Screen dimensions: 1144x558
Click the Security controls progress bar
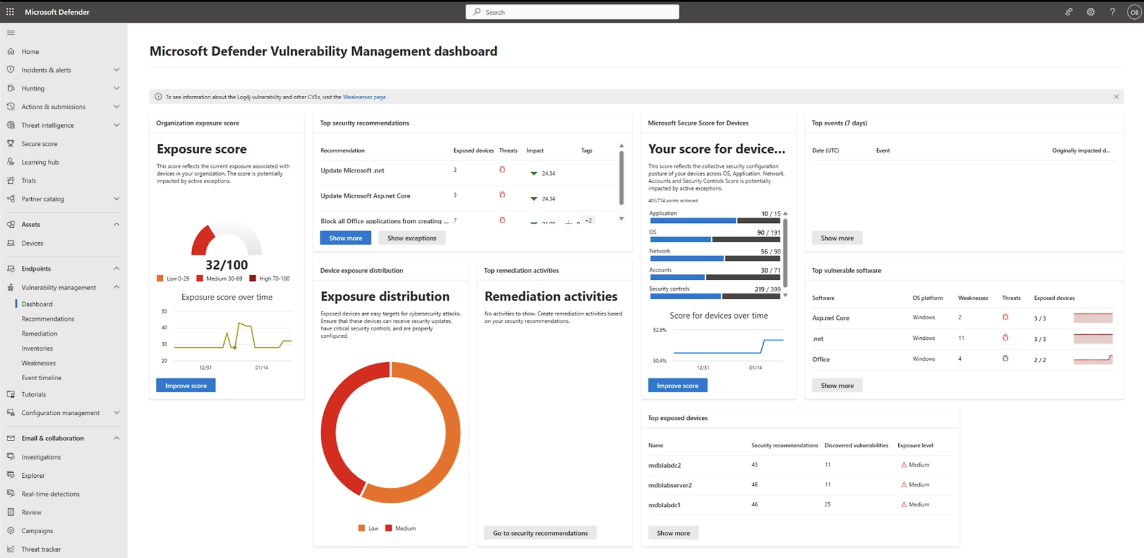coord(716,295)
